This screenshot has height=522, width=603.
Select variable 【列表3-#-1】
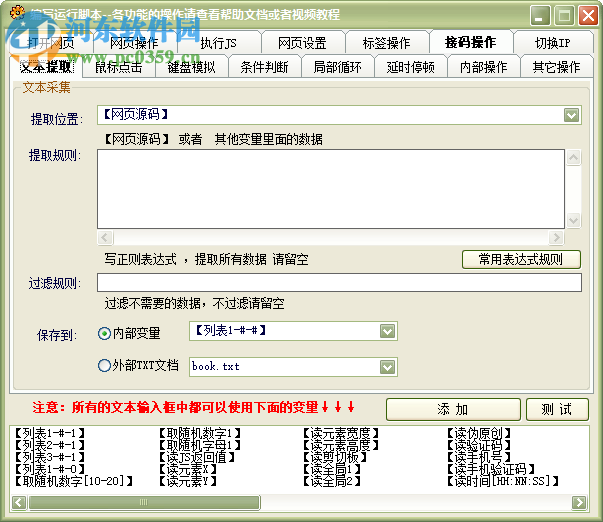[49, 457]
